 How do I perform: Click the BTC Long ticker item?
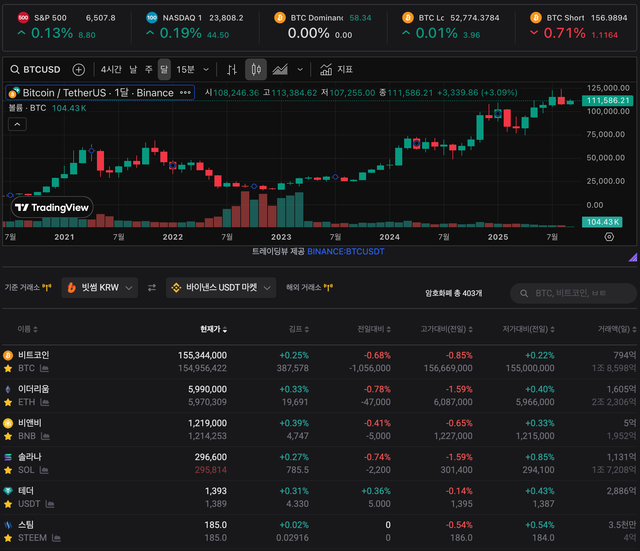(450, 26)
